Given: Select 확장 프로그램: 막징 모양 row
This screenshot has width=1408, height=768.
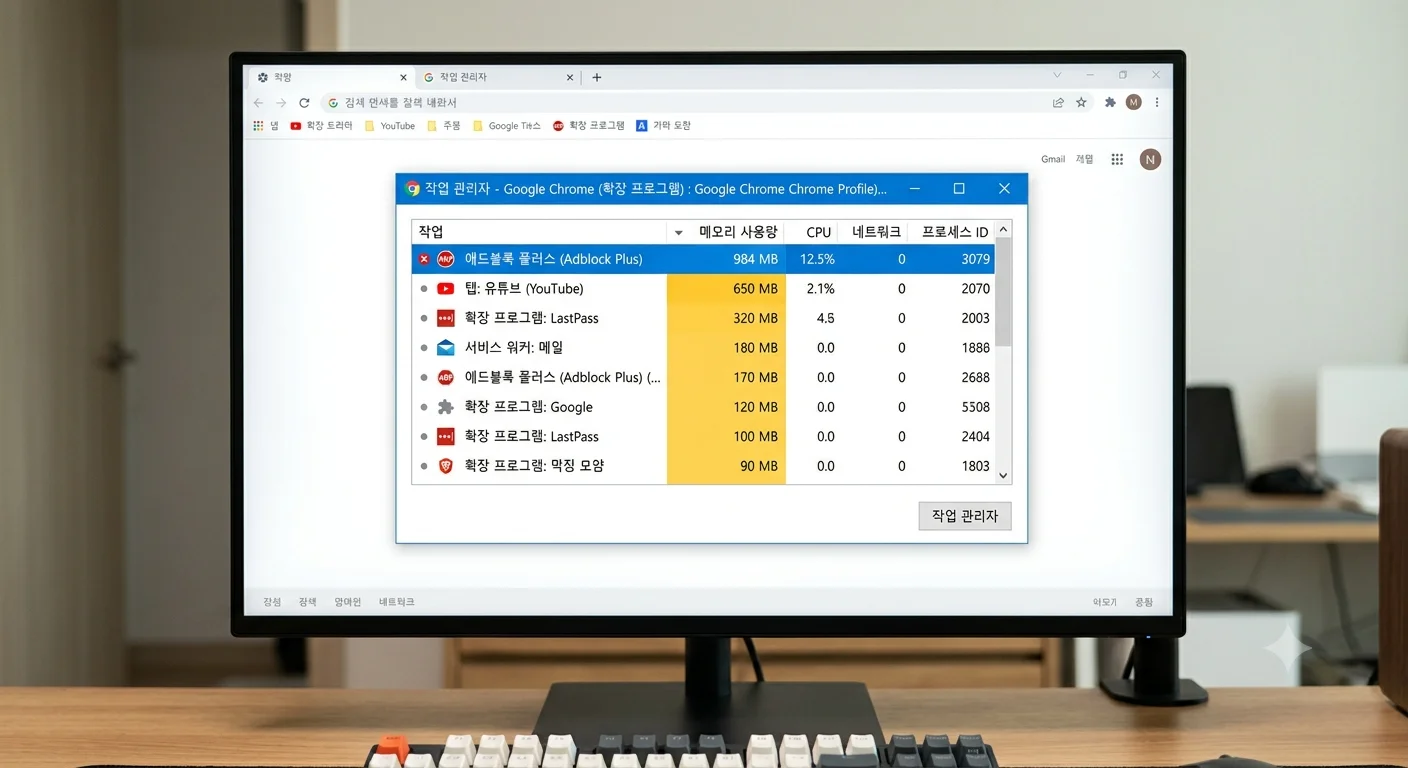Looking at the screenshot, I should point(704,466).
